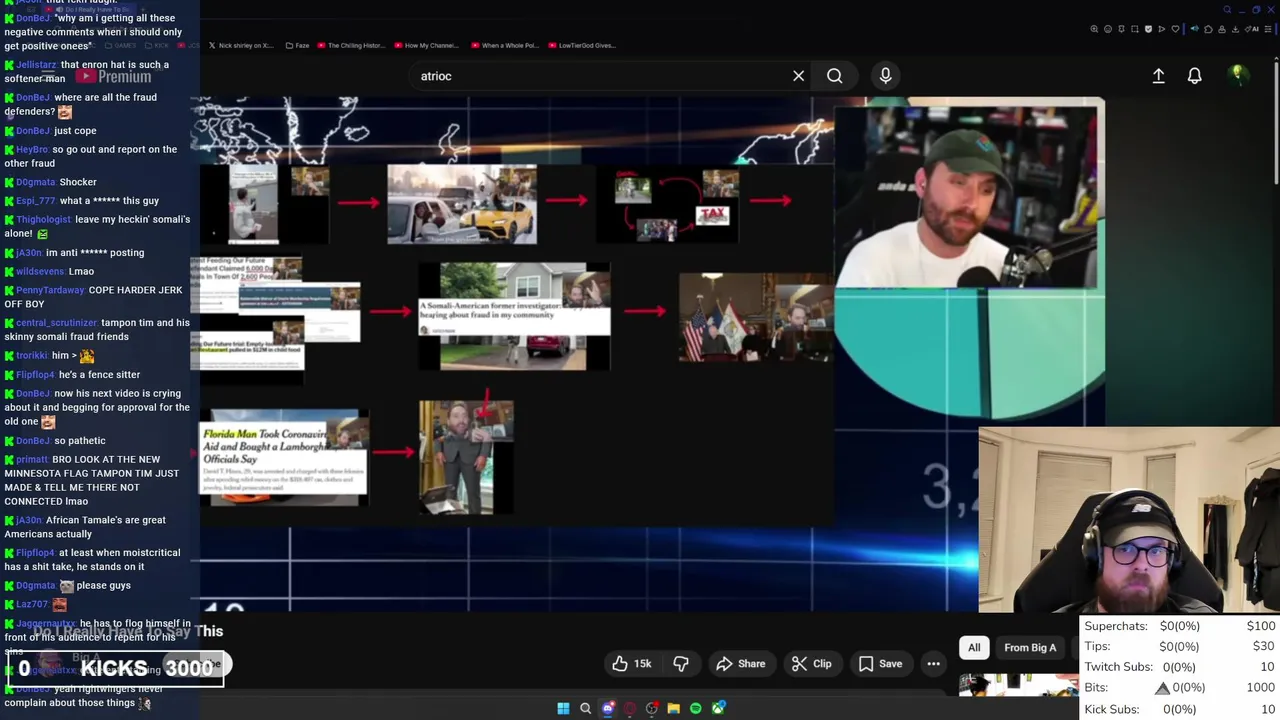
Task: Click the YouTube search magnifier button
Action: (834, 76)
